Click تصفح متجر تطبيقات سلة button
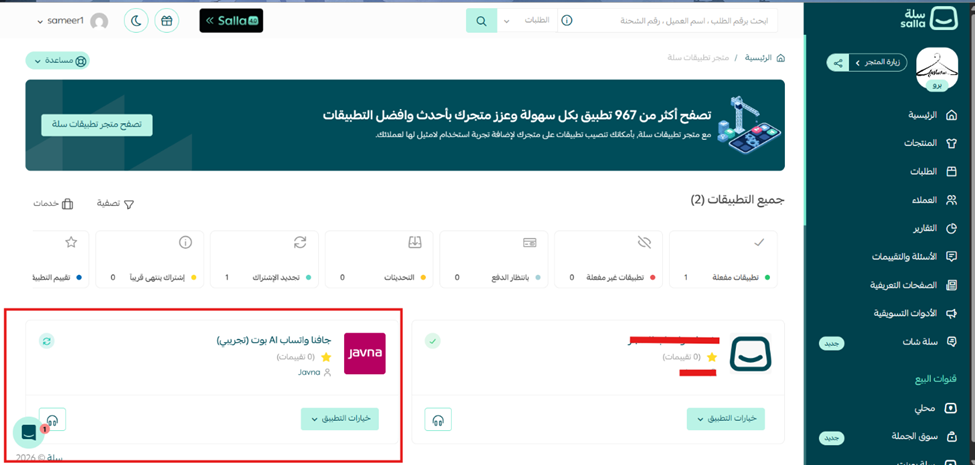This screenshot has height=465, width=975. point(97,125)
